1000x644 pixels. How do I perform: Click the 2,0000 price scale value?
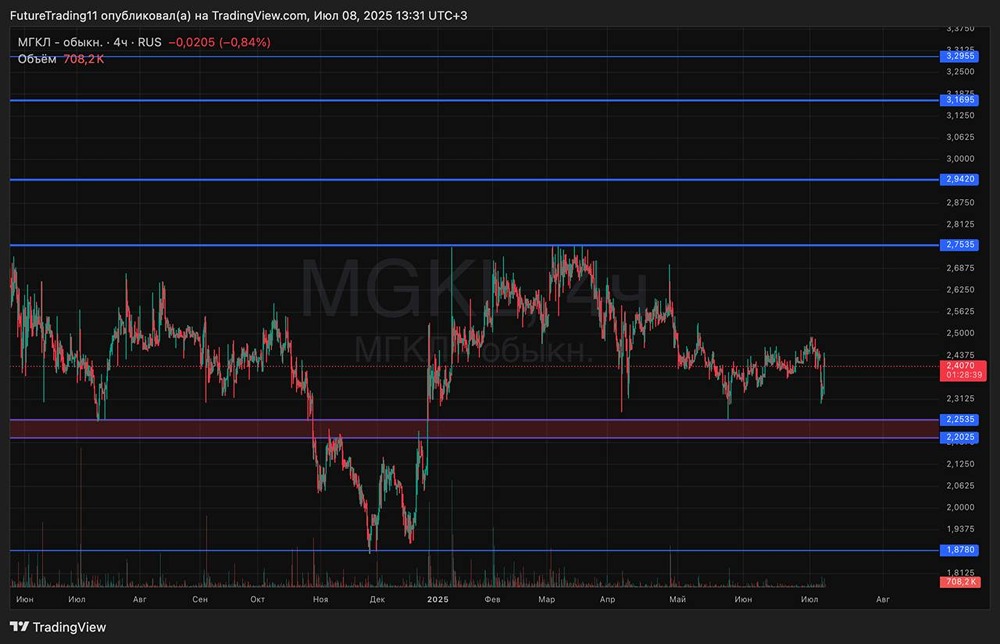pyautogui.click(x=960, y=508)
